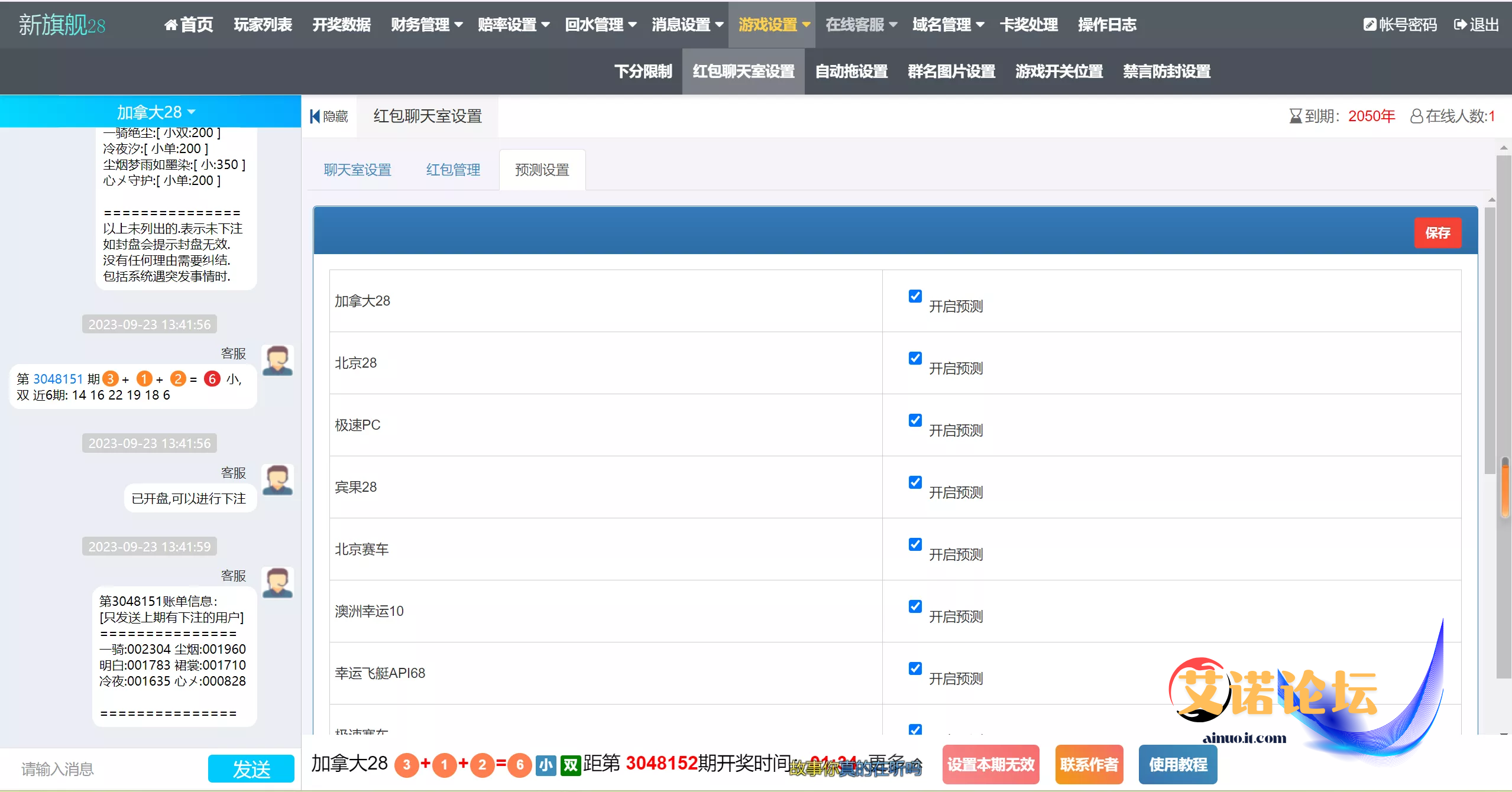
Task: Click the home icon labeled 首页
Action: pos(171,25)
